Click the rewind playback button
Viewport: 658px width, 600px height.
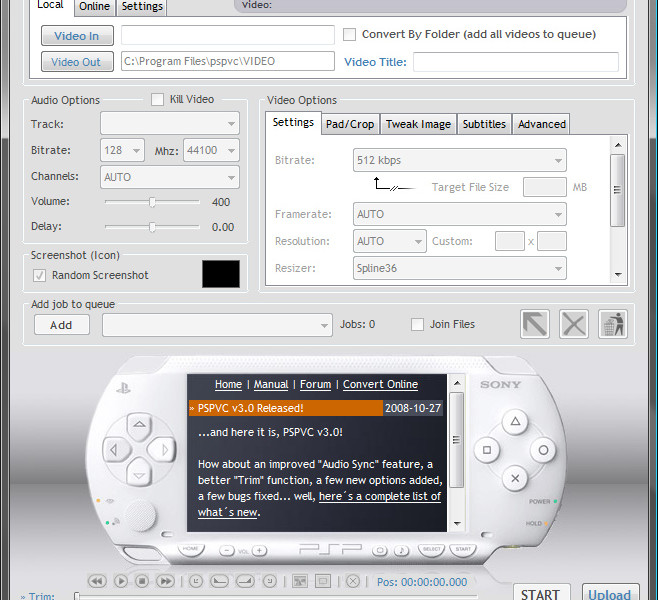pos(97,581)
